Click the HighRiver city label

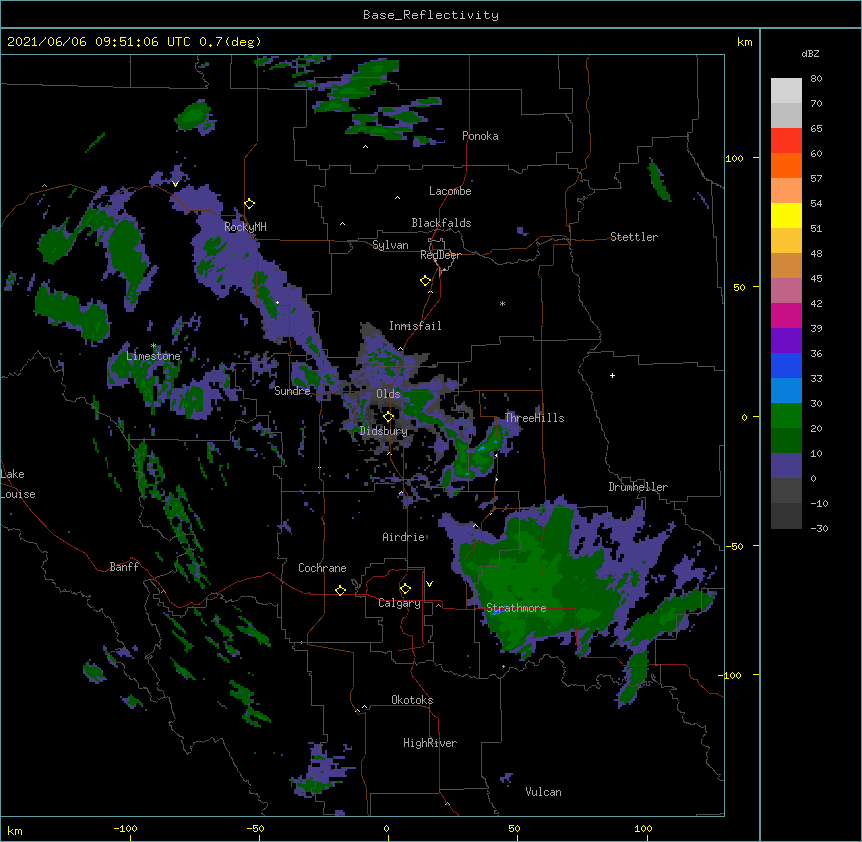tap(430, 743)
